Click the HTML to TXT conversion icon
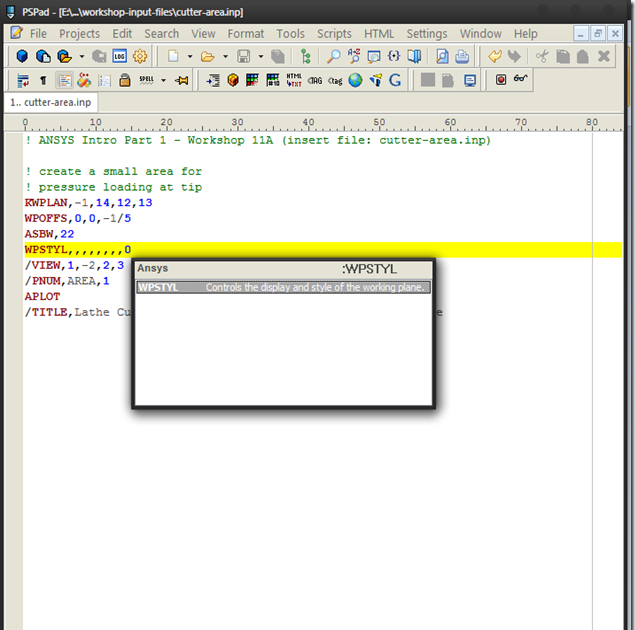 294,80
